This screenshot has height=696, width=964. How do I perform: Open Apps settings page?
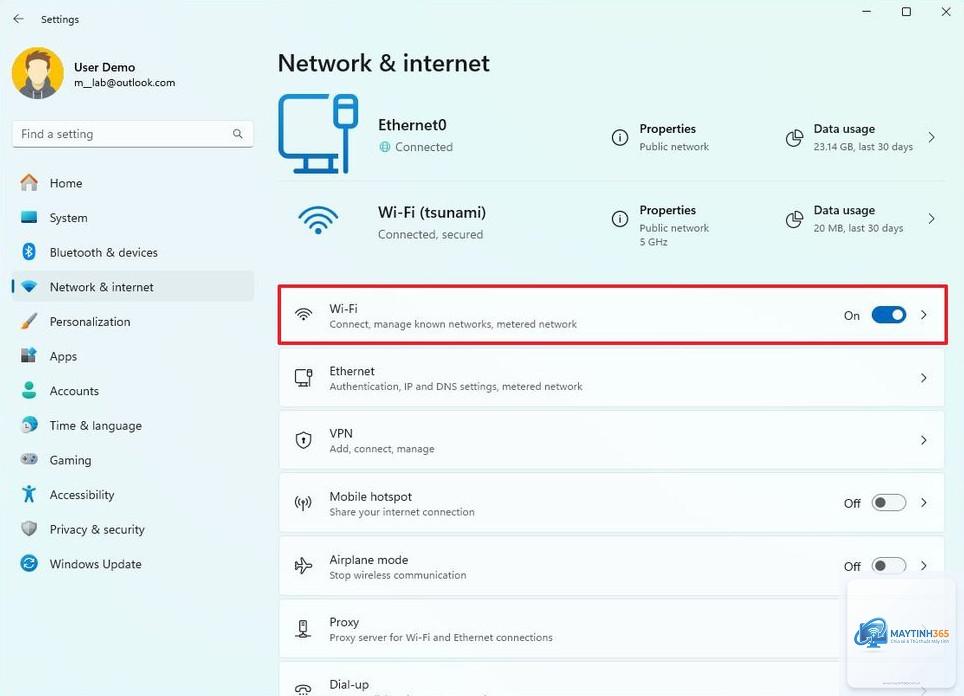coord(133,355)
